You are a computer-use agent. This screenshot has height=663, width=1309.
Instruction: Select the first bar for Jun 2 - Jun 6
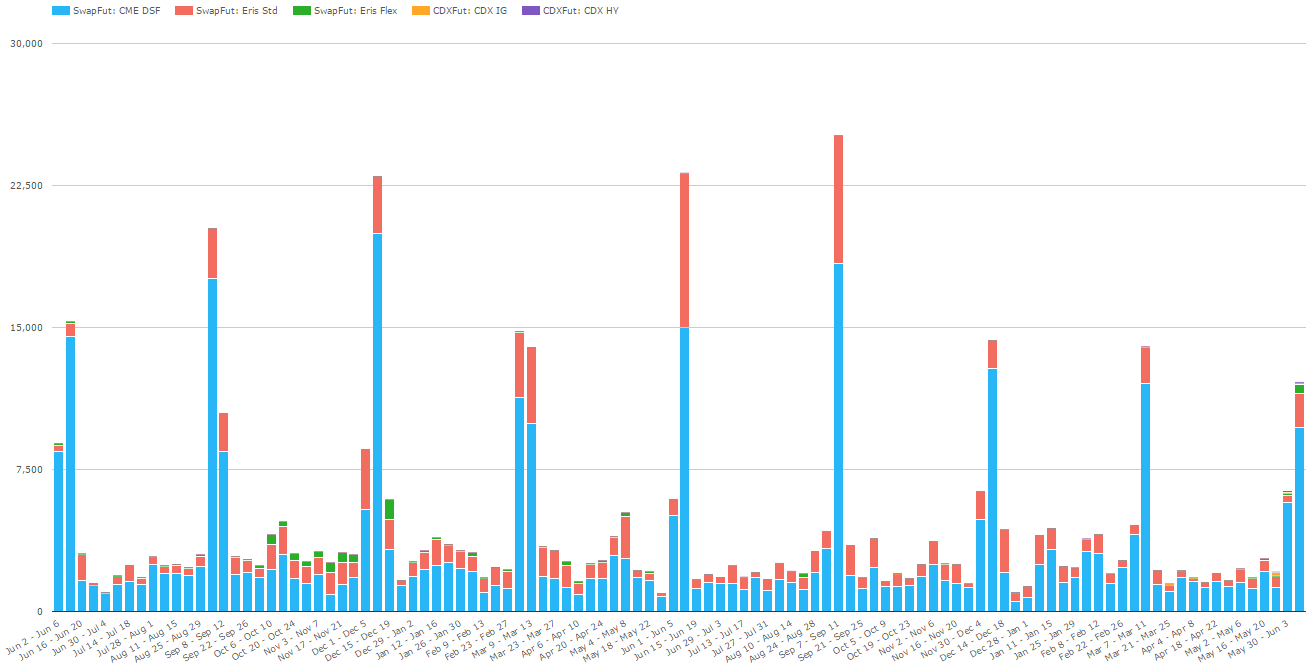coord(59,527)
